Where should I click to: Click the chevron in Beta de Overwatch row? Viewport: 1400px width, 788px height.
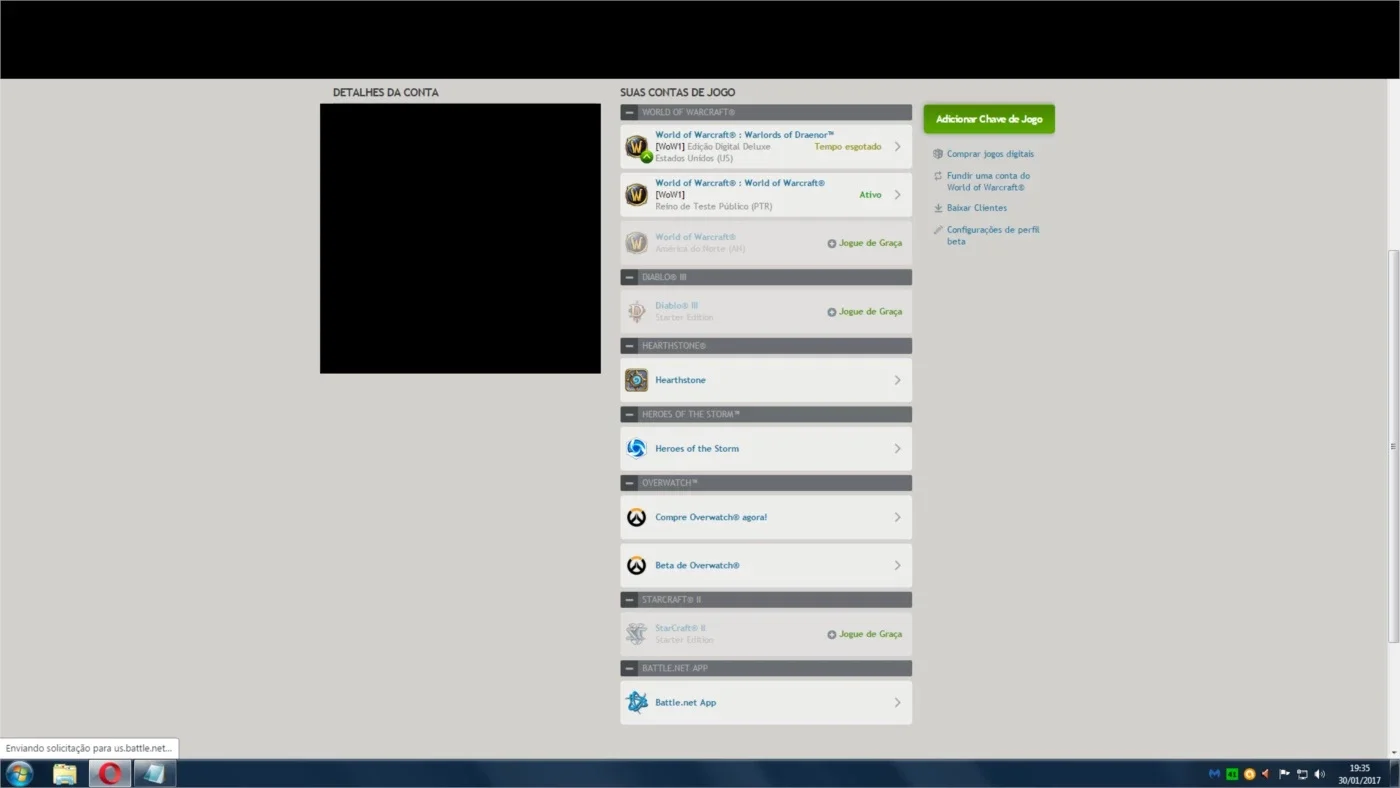897,566
